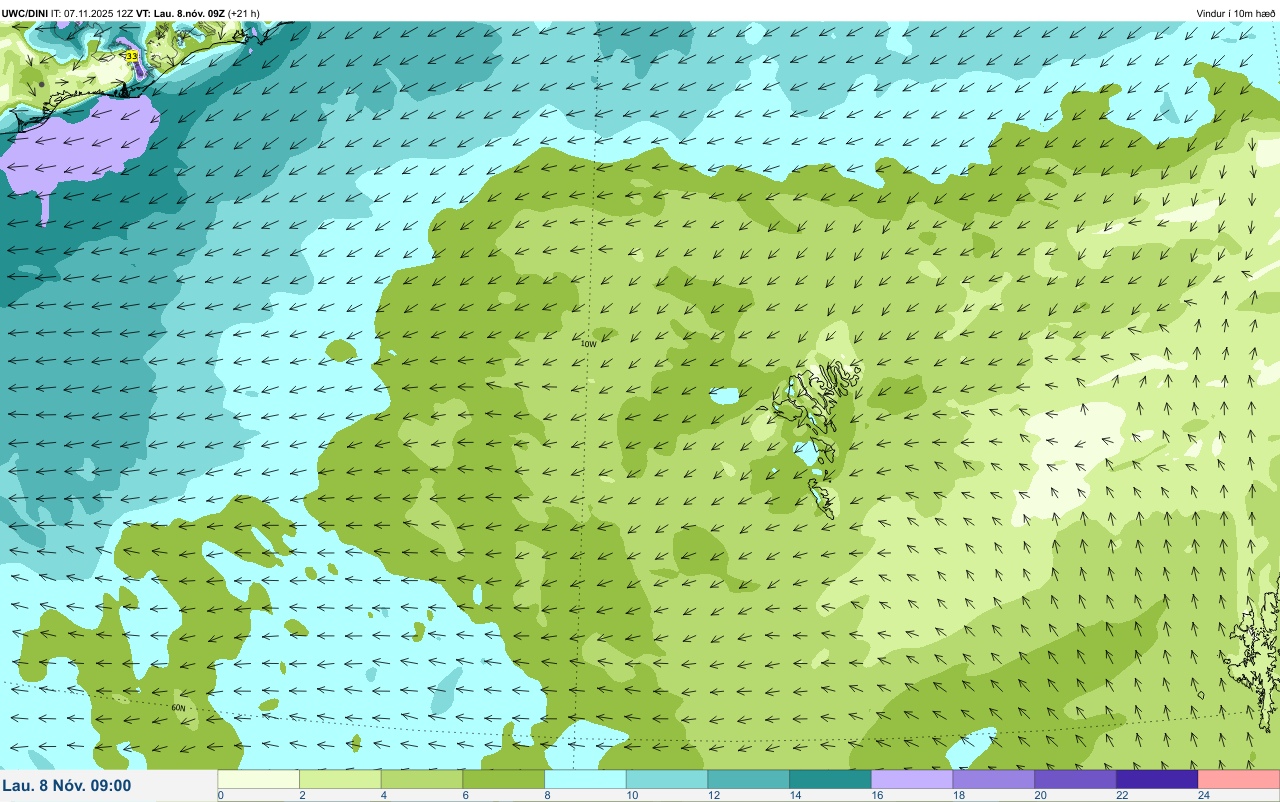The image size is (1280, 802).
Task: Click the 10–12 light teal legend swatch
Action: 667,779
